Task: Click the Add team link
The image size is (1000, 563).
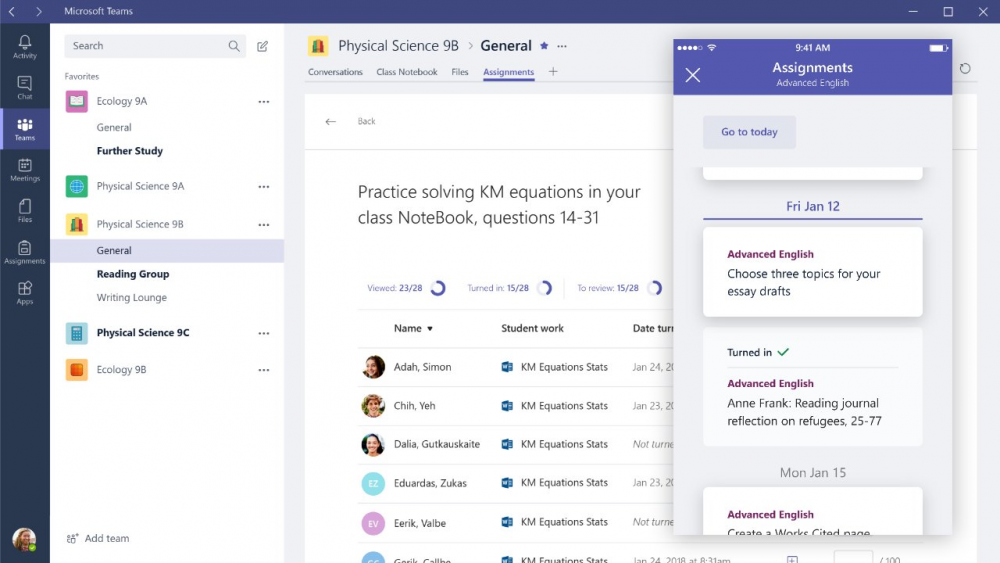Action: point(98,539)
